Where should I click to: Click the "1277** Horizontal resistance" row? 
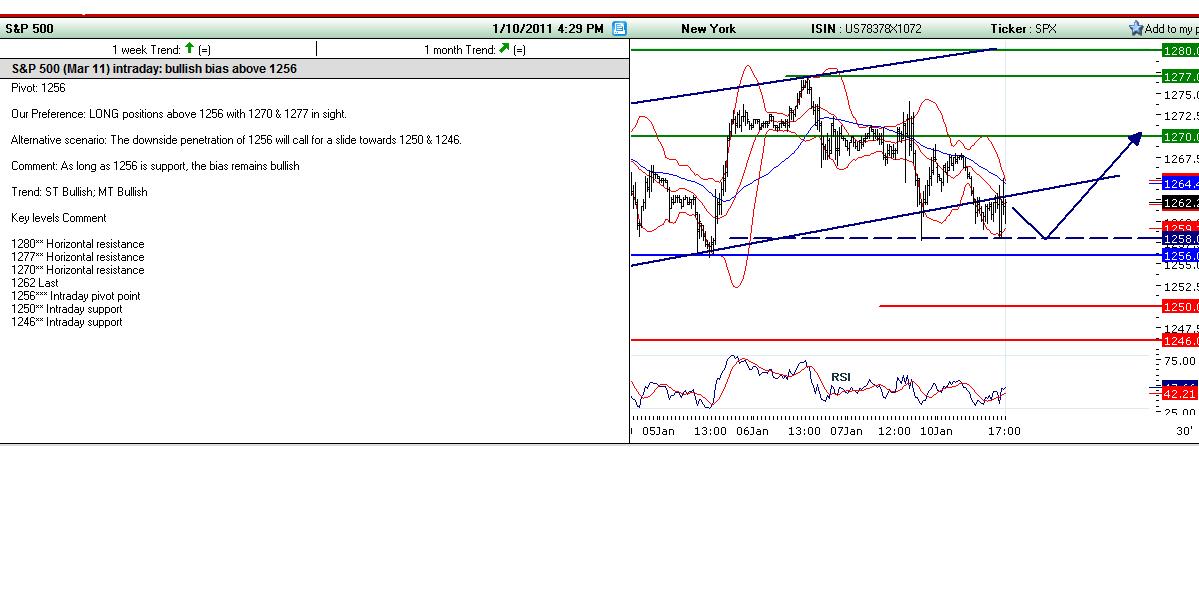coord(77,258)
